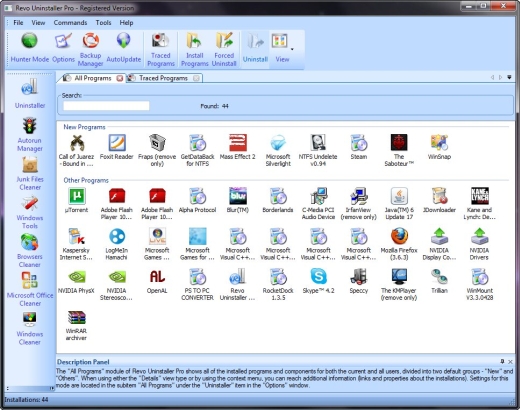Select Foxit Reader program
The width and height of the screenshot is (520, 410).
[117, 147]
